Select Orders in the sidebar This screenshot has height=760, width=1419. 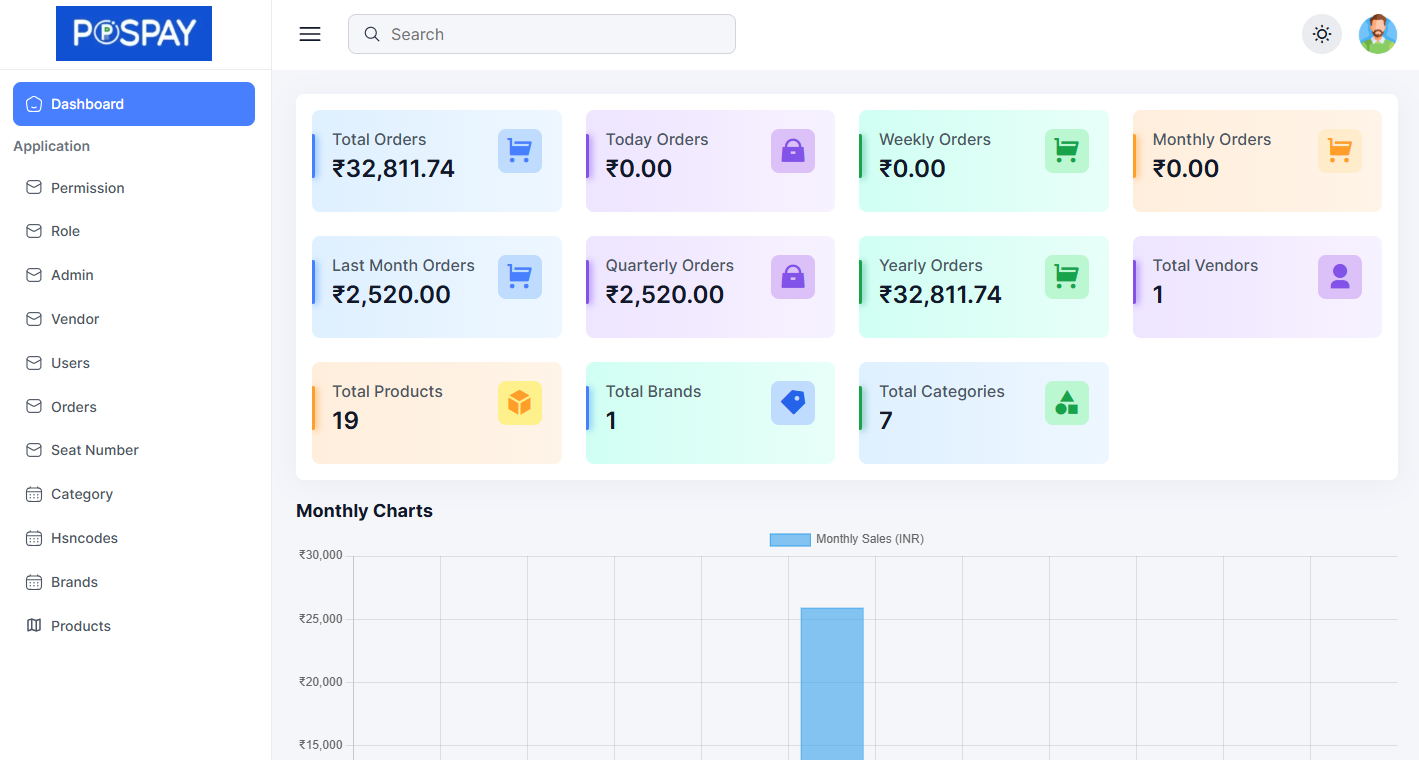tap(73, 407)
